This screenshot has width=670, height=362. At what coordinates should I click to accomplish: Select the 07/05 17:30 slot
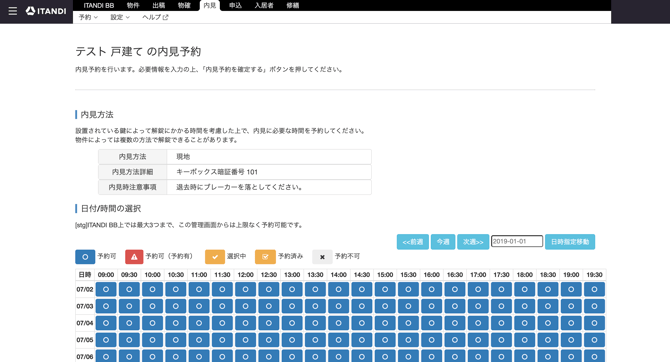pos(501,340)
